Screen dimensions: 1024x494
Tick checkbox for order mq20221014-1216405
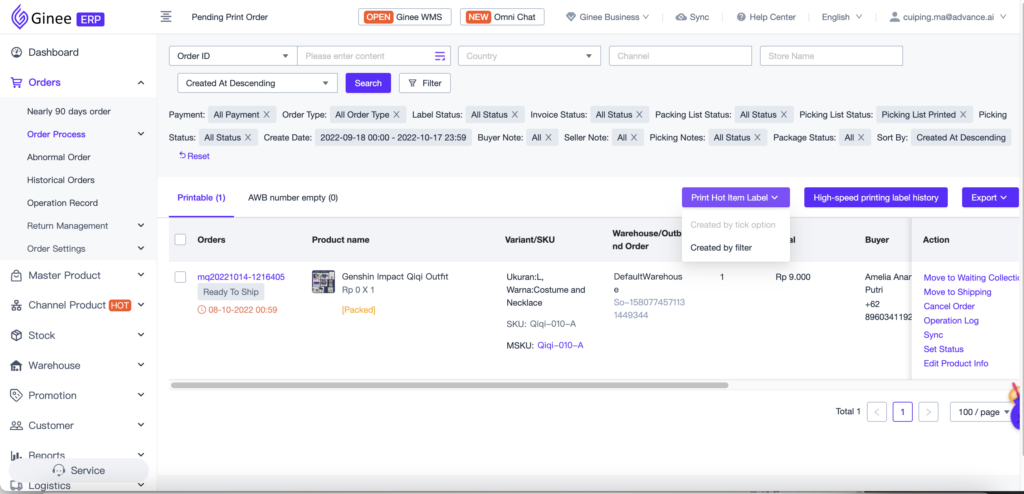pyautogui.click(x=180, y=278)
